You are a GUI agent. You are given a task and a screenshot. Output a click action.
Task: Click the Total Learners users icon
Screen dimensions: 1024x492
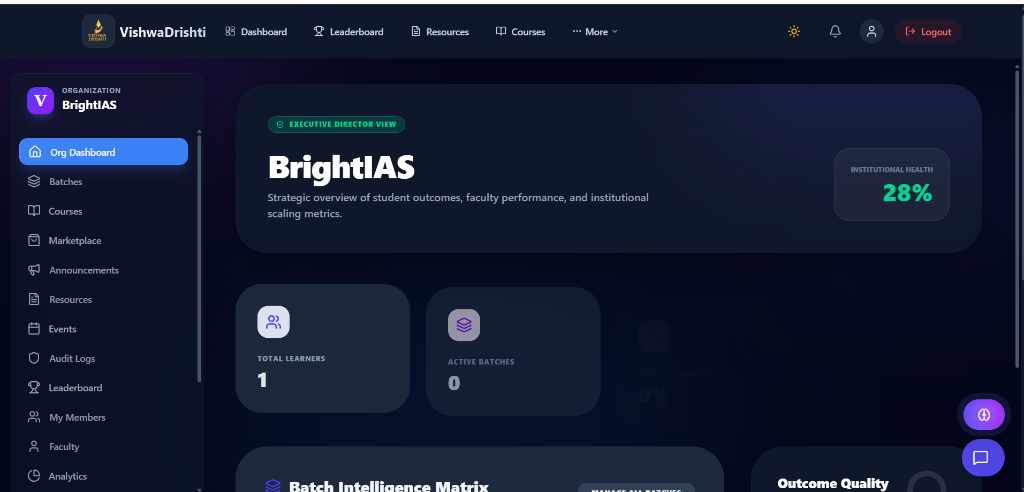coord(273,321)
